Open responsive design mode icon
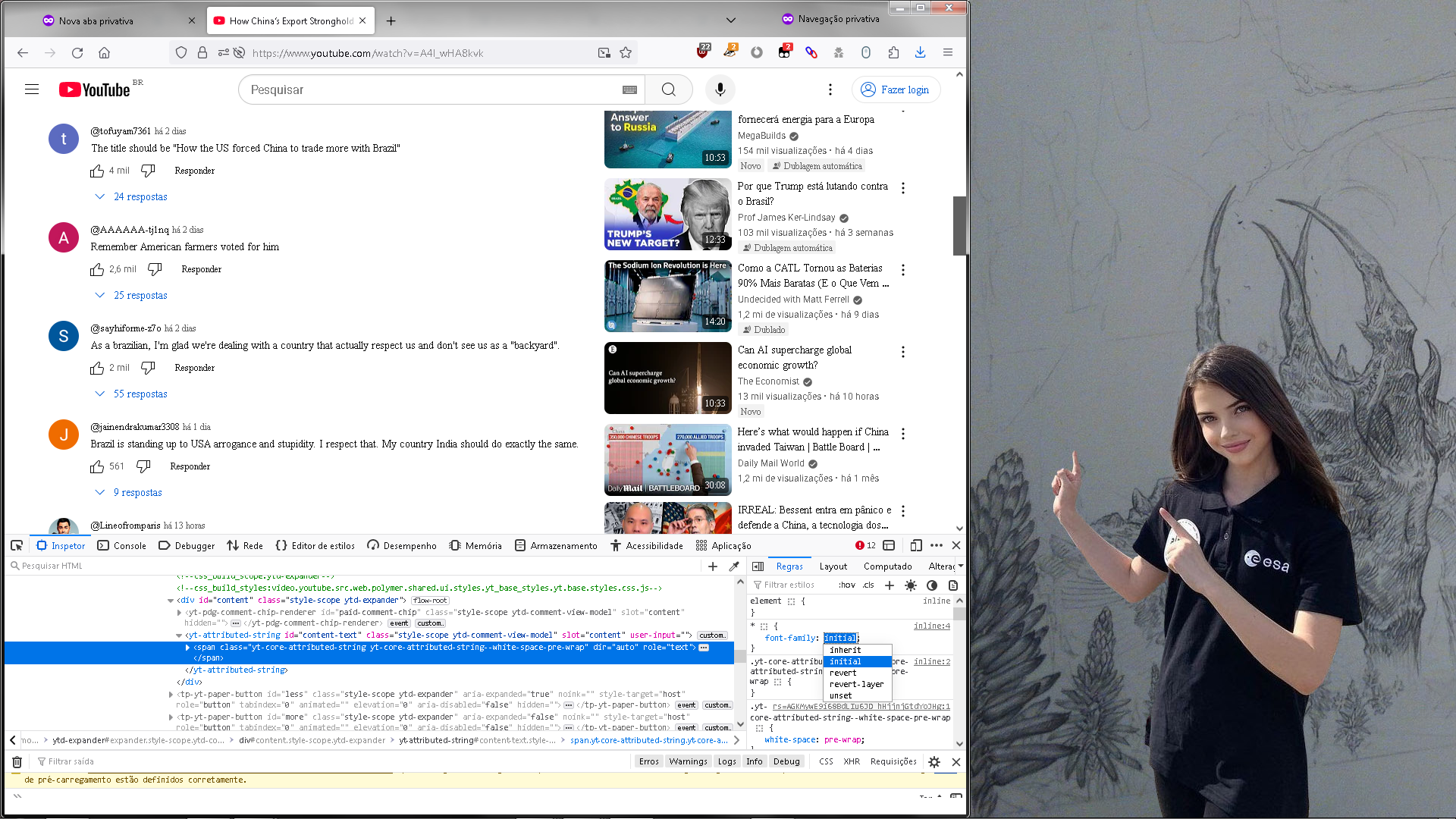This screenshot has height=819, width=1456. (x=916, y=545)
